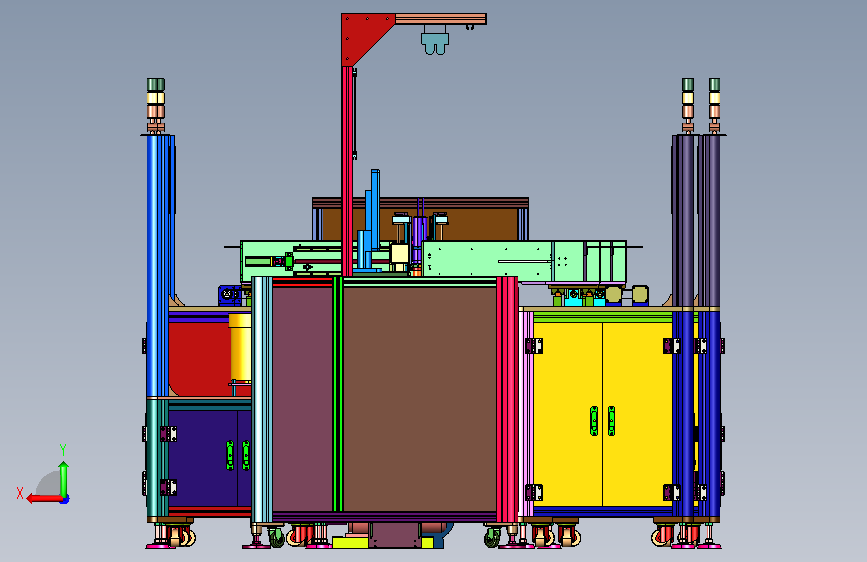The image size is (867, 562).
Task: Select the large brown front panel
Action: (420, 398)
